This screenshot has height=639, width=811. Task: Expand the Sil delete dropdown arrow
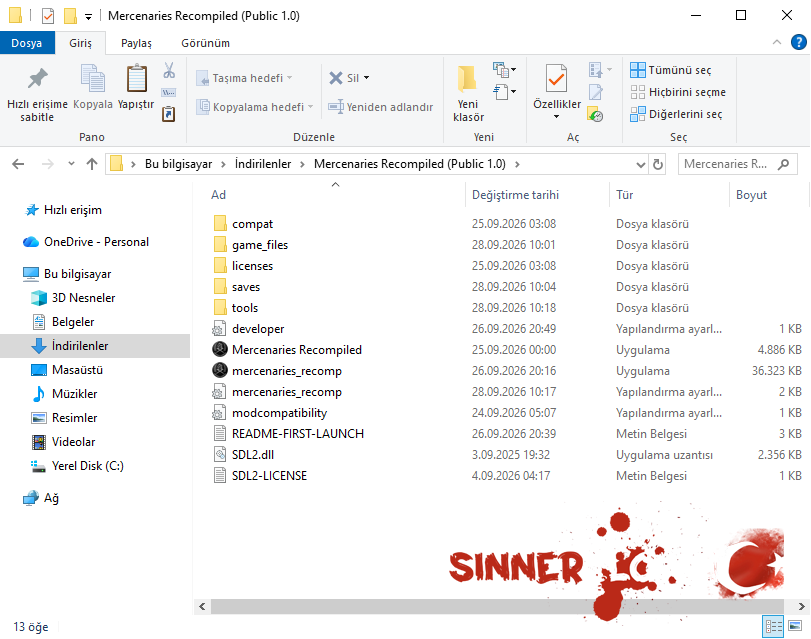367,78
